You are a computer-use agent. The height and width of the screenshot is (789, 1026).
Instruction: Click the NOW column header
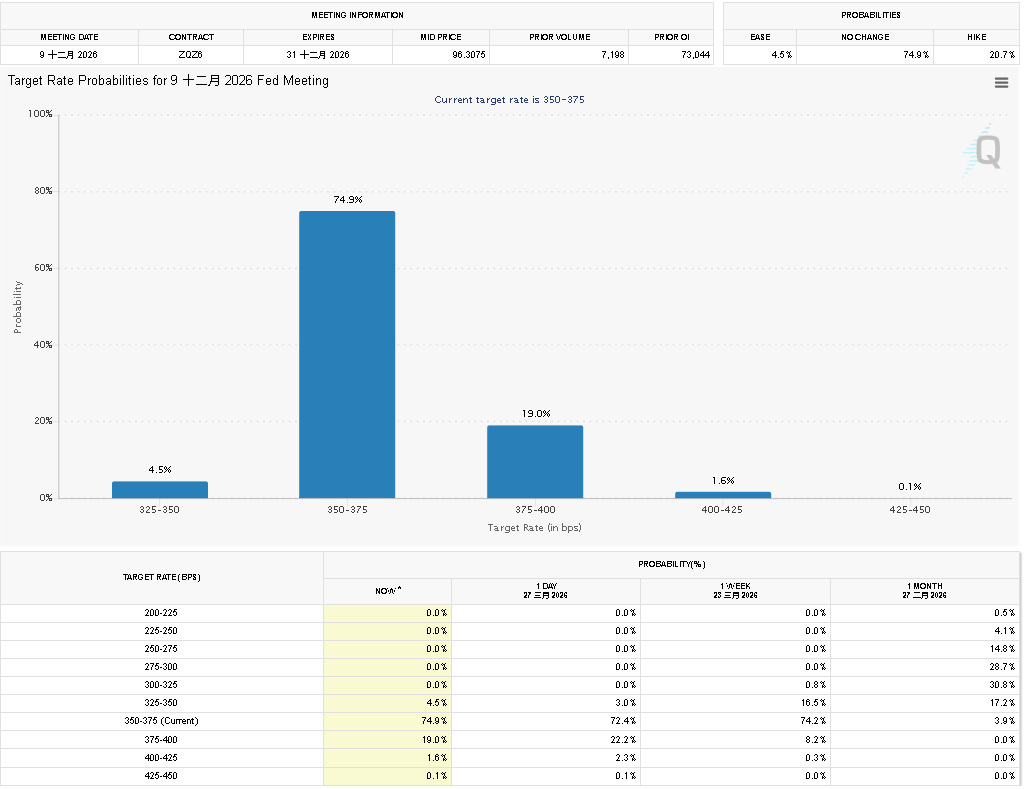tap(388, 591)
